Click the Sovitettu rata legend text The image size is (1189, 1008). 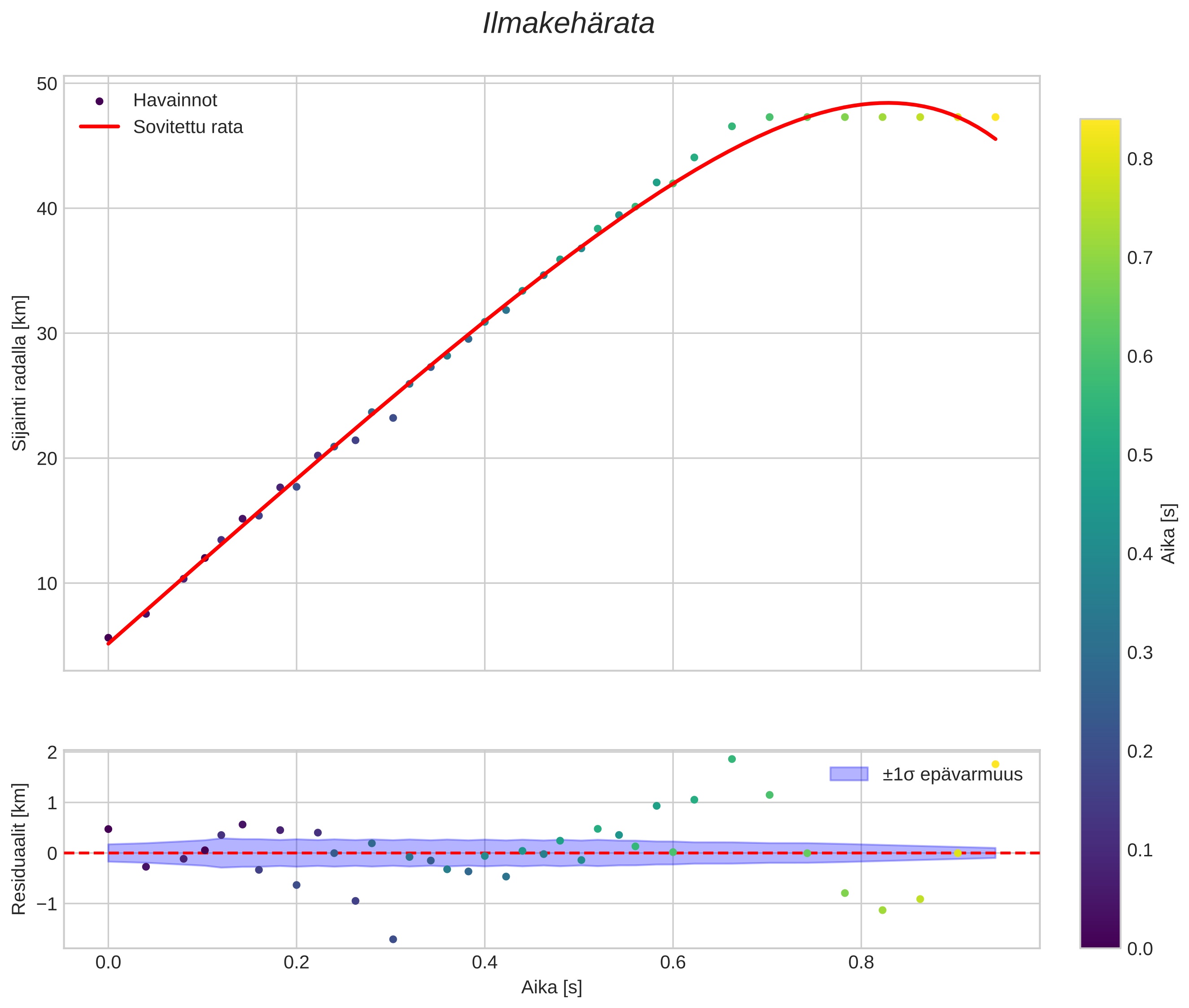pyautogui.click(x=188, y=127)
